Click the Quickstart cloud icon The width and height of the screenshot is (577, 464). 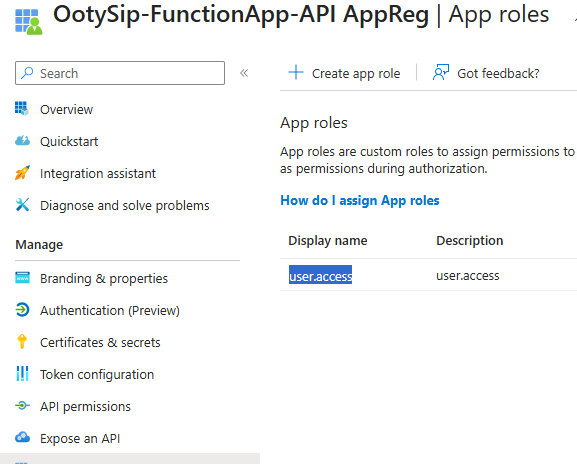pyautogui.click(x=22, y=141)
